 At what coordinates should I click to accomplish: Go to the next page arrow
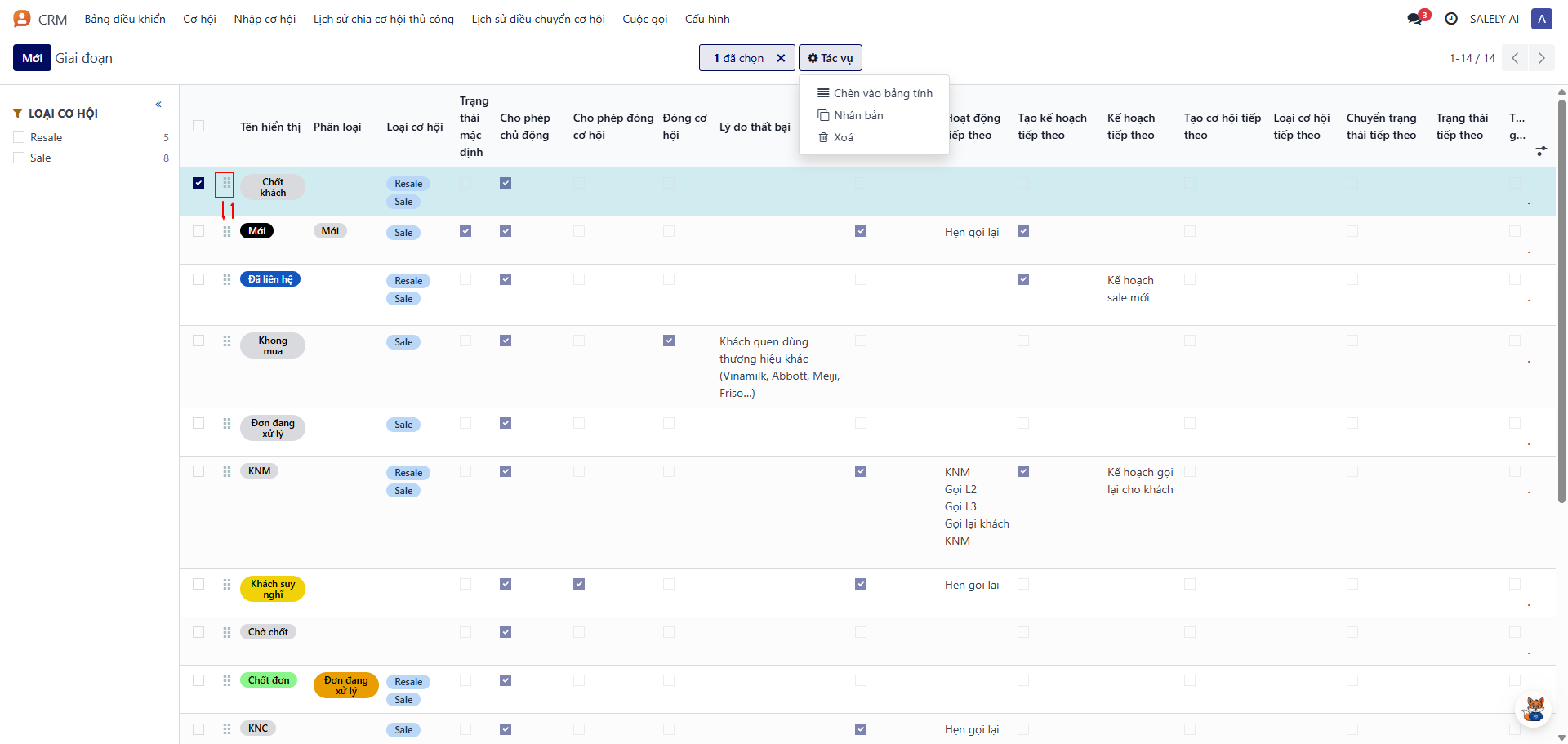pos(1541,58)
